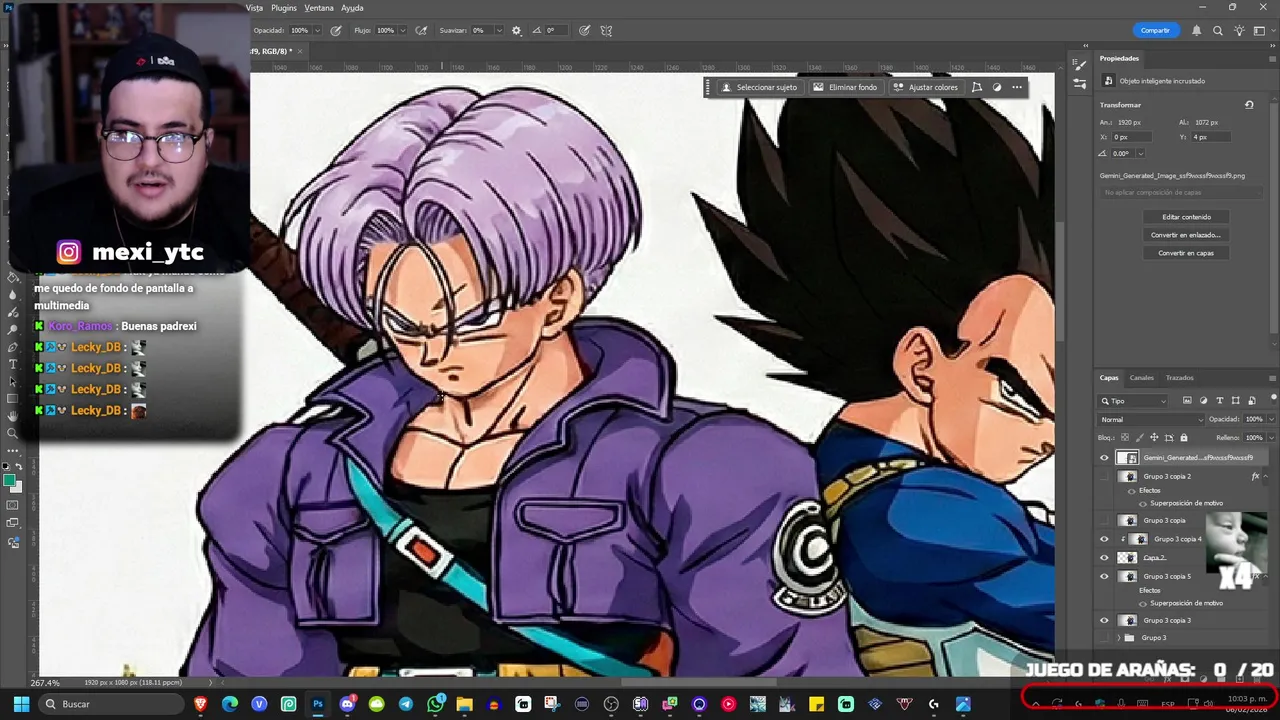Filter layers by pixel layers icon
The image size is (1280, 720).
[x=1187, y=401]
